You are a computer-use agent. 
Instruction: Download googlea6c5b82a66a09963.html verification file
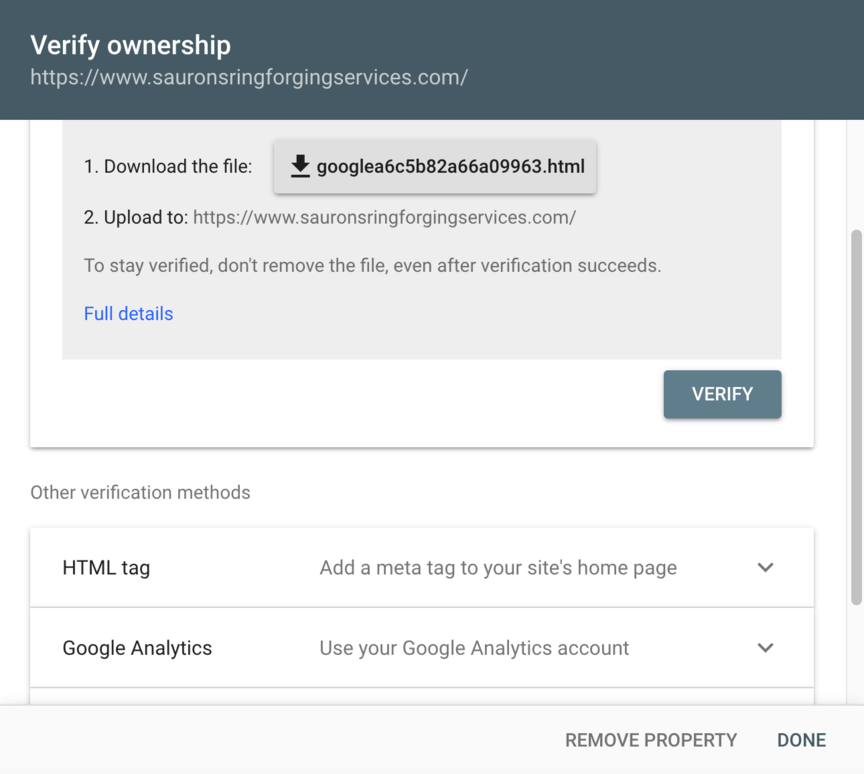coord(434,166)
